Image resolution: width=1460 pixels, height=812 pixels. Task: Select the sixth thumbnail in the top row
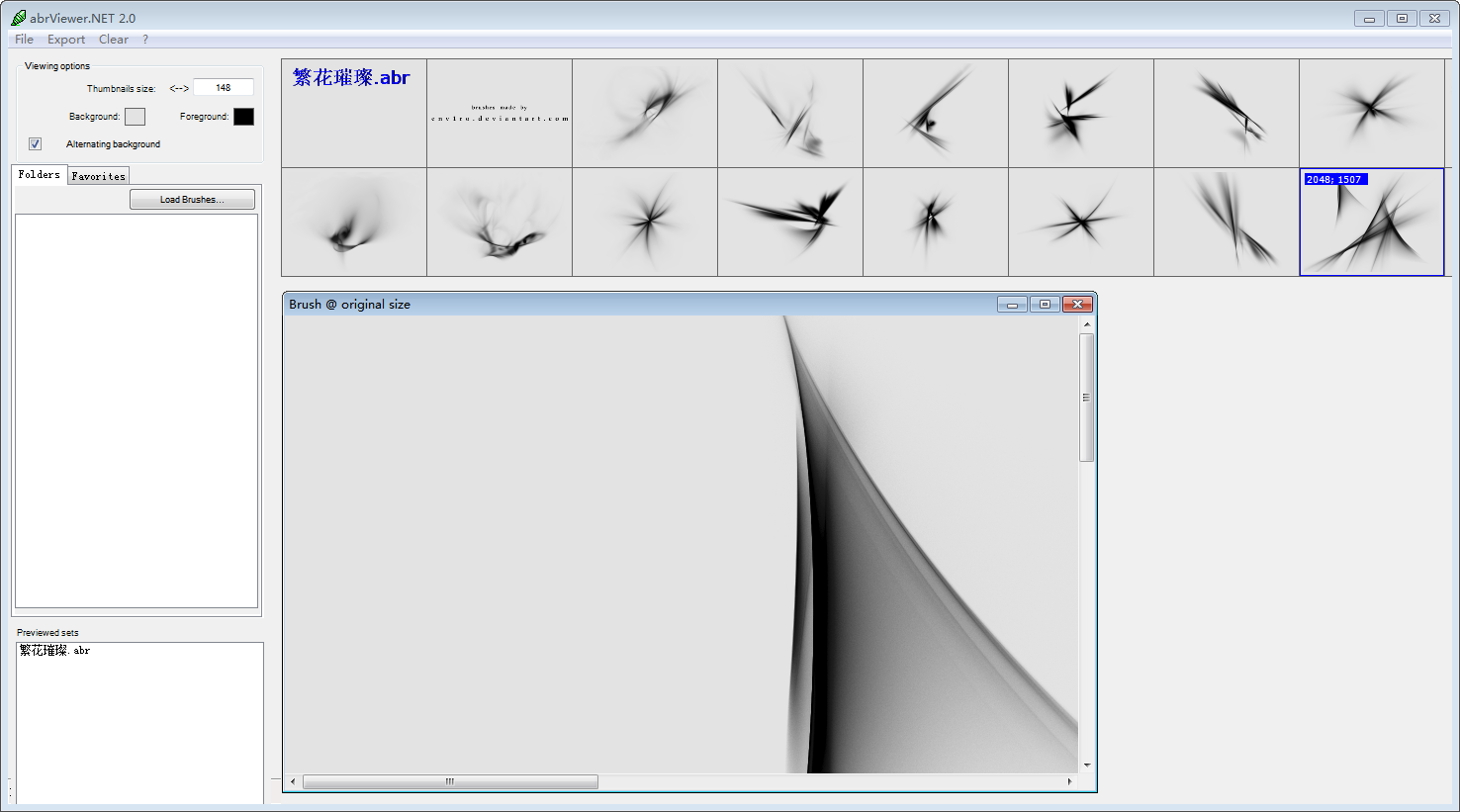(1081, 113)
